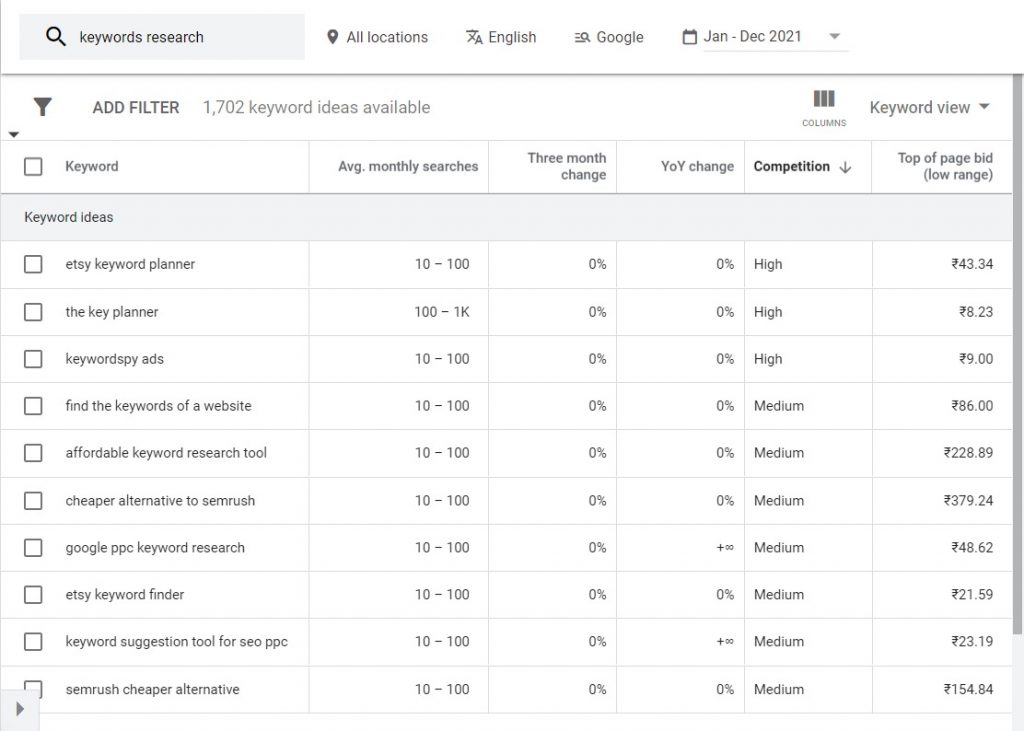1024x731 pixels.
Task: Check the etsy keyword planner row checkbox
Action: (x=32, y=264)
